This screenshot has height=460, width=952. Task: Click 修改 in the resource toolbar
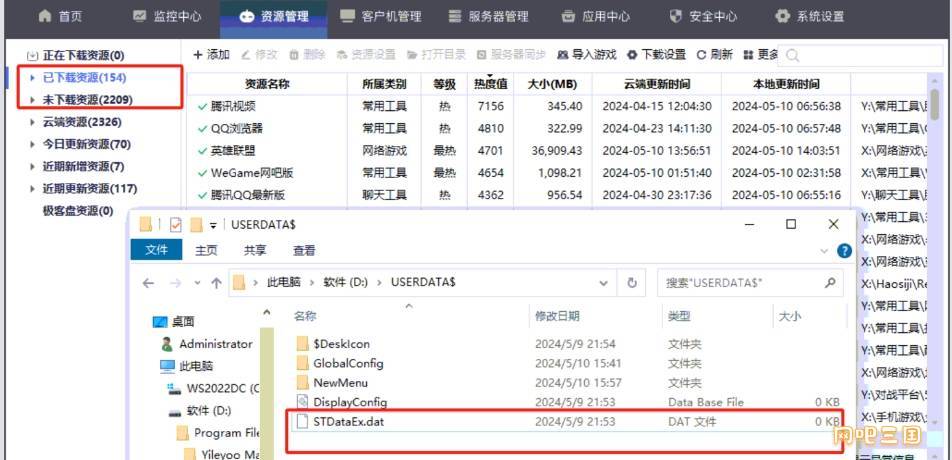coord(259,55)
